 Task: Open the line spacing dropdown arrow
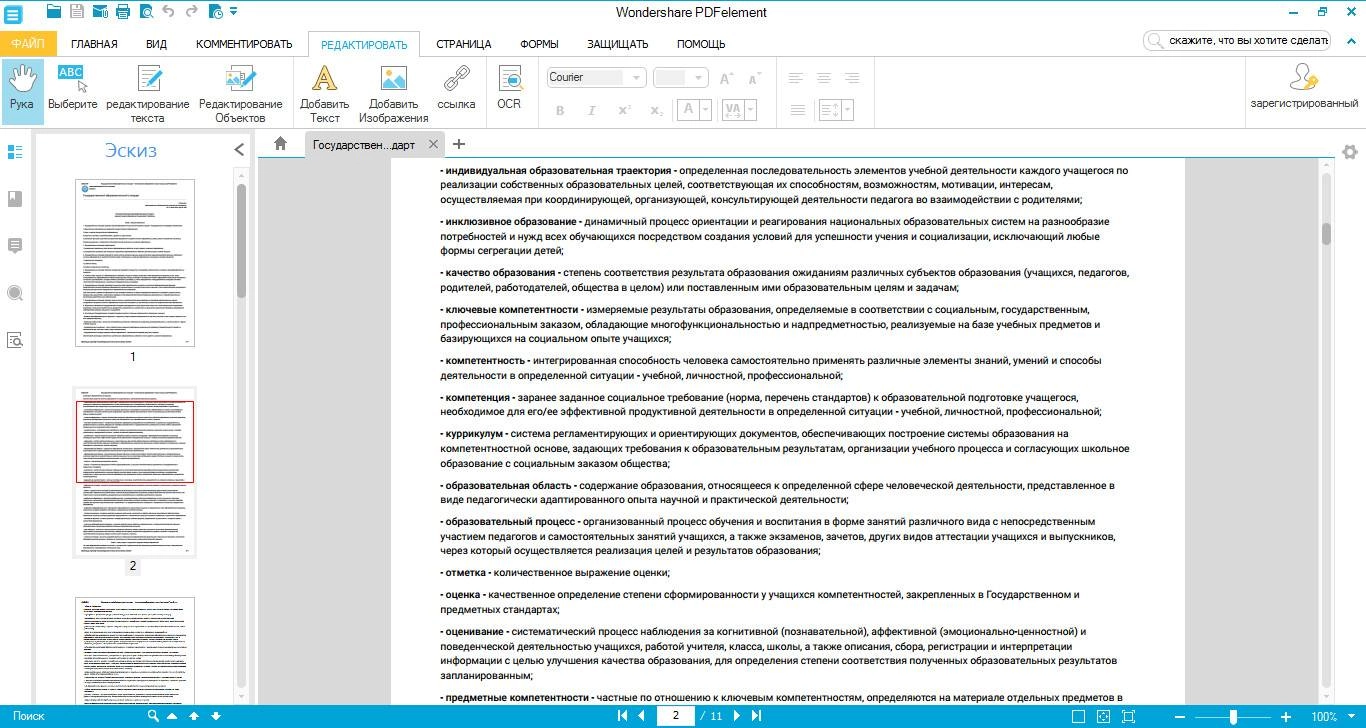(846, 110)
